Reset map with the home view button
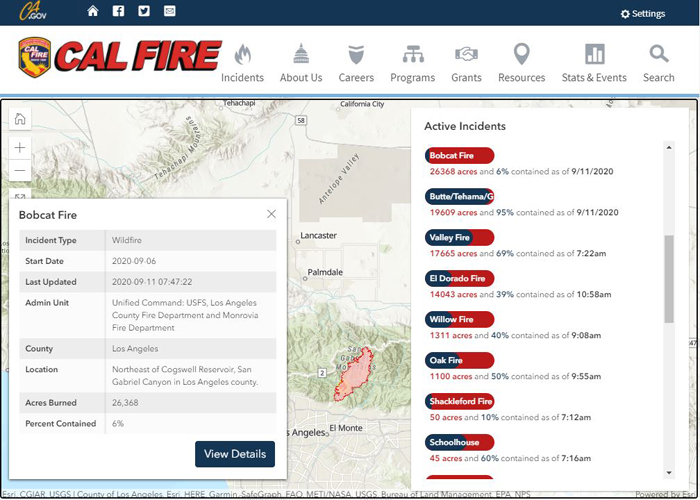This screenshot has width=700, height=500. coord(20,119)
